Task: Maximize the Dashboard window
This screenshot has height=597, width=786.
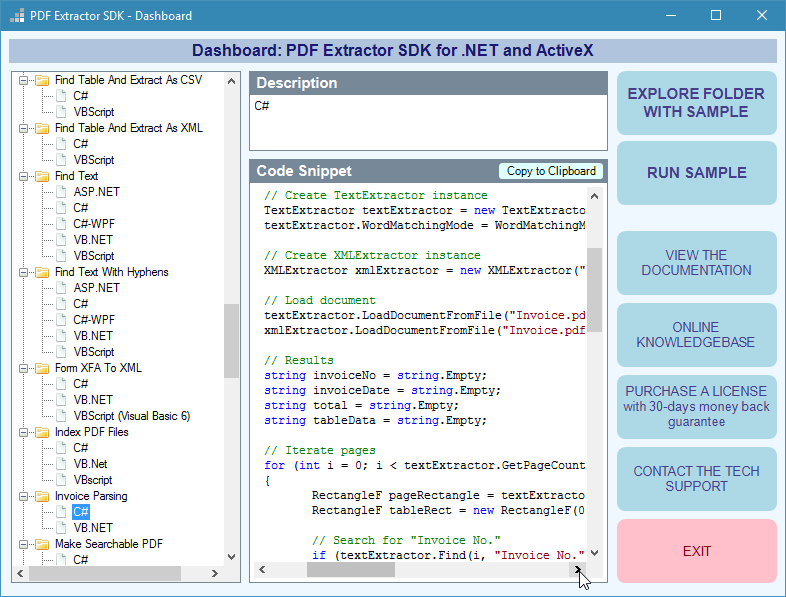Action: [x=716, y=16]
